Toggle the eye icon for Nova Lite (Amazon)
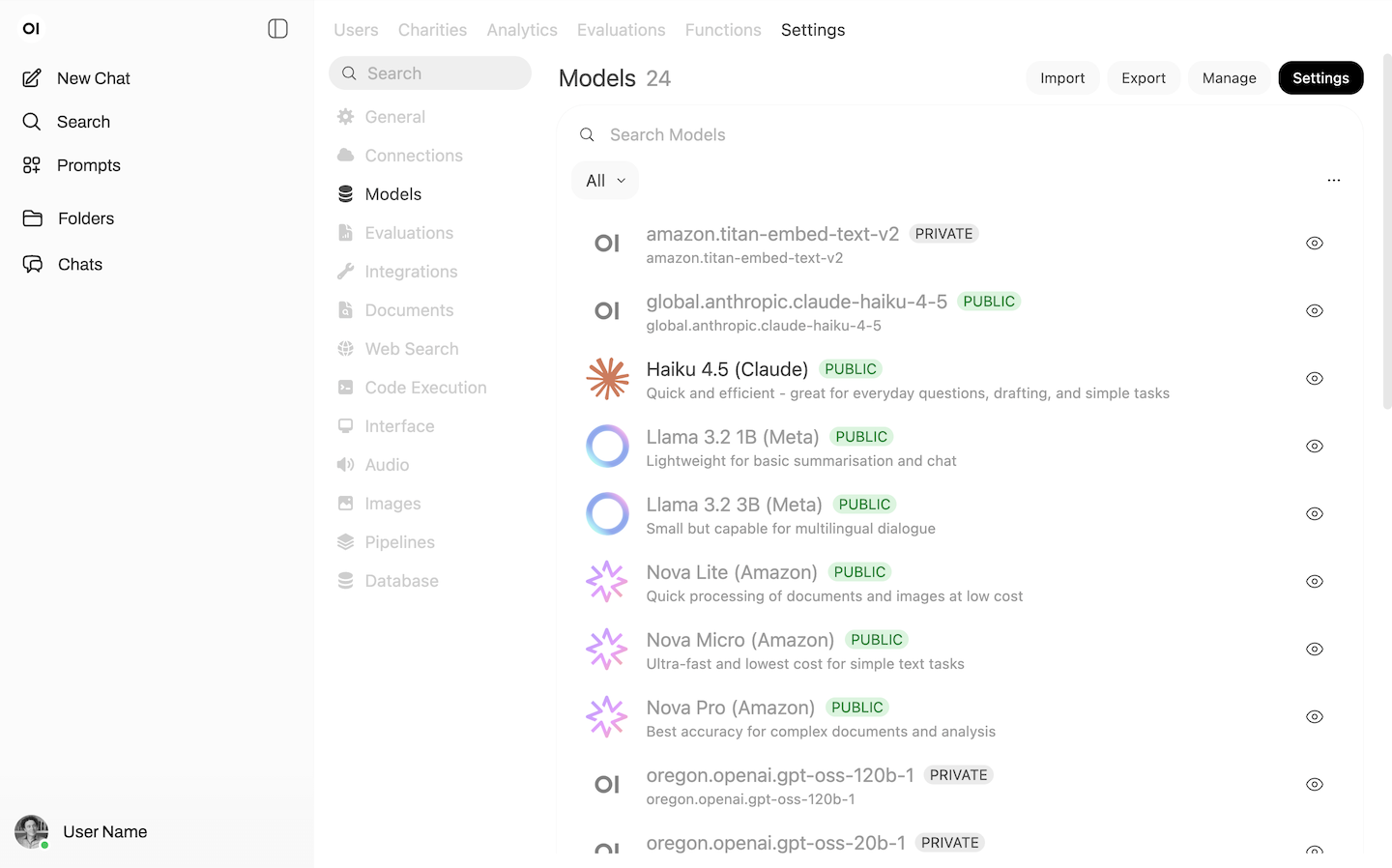1392x868 pixels. pos(1315,582)
